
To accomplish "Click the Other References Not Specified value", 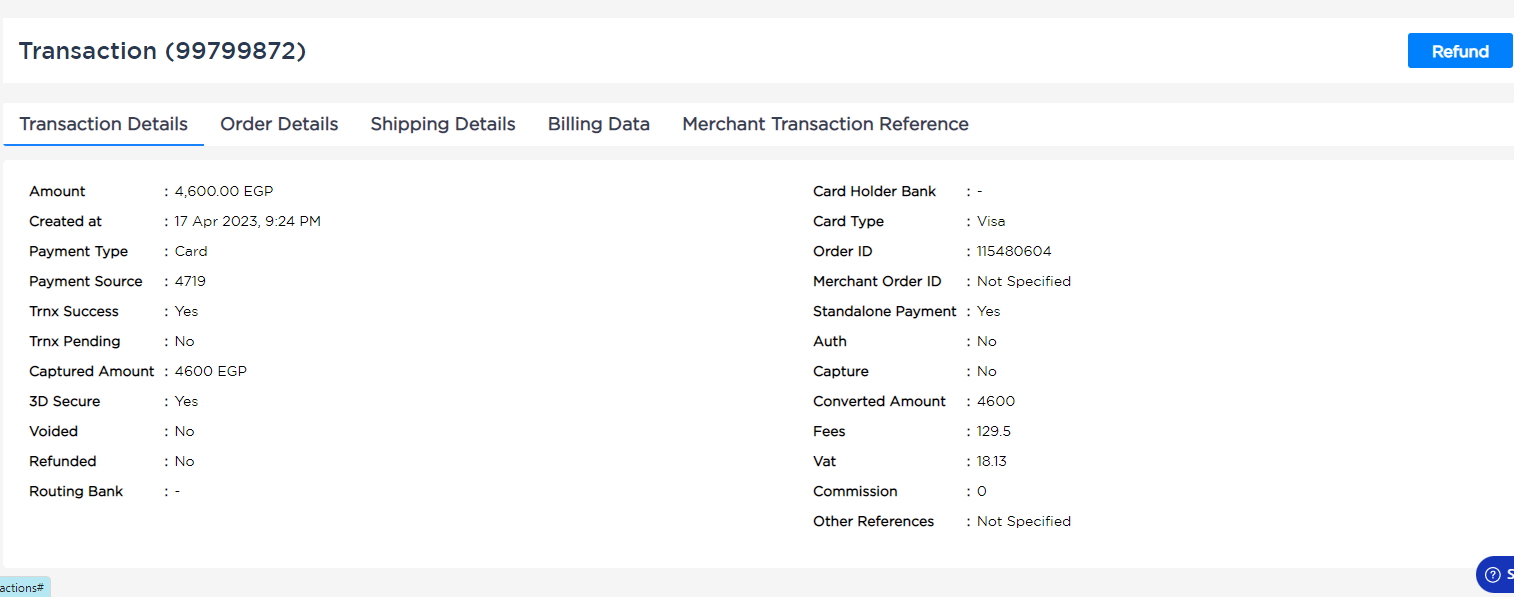I will pos(1024,521).
